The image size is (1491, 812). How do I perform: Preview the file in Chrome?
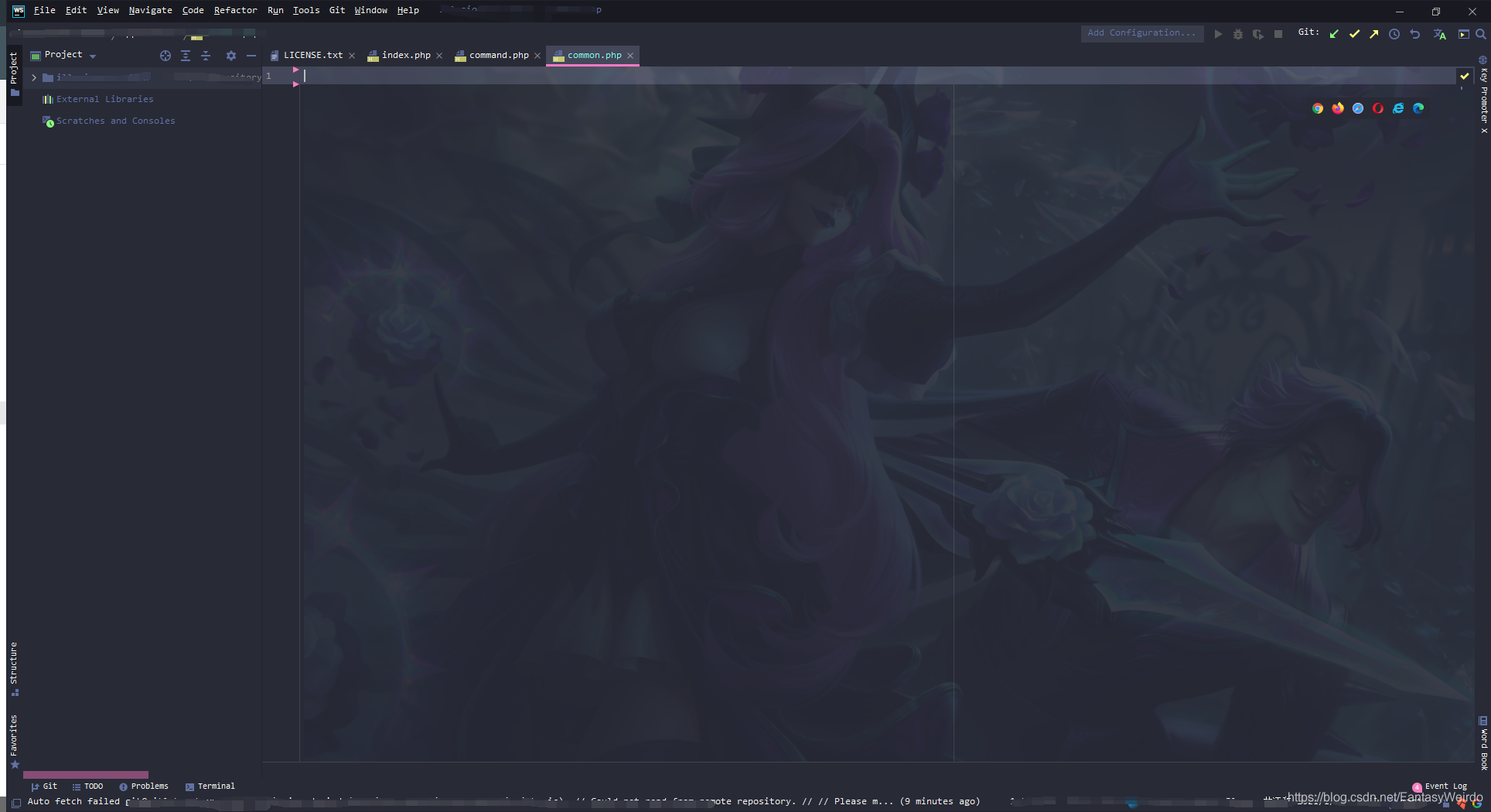click(1318, 108)
